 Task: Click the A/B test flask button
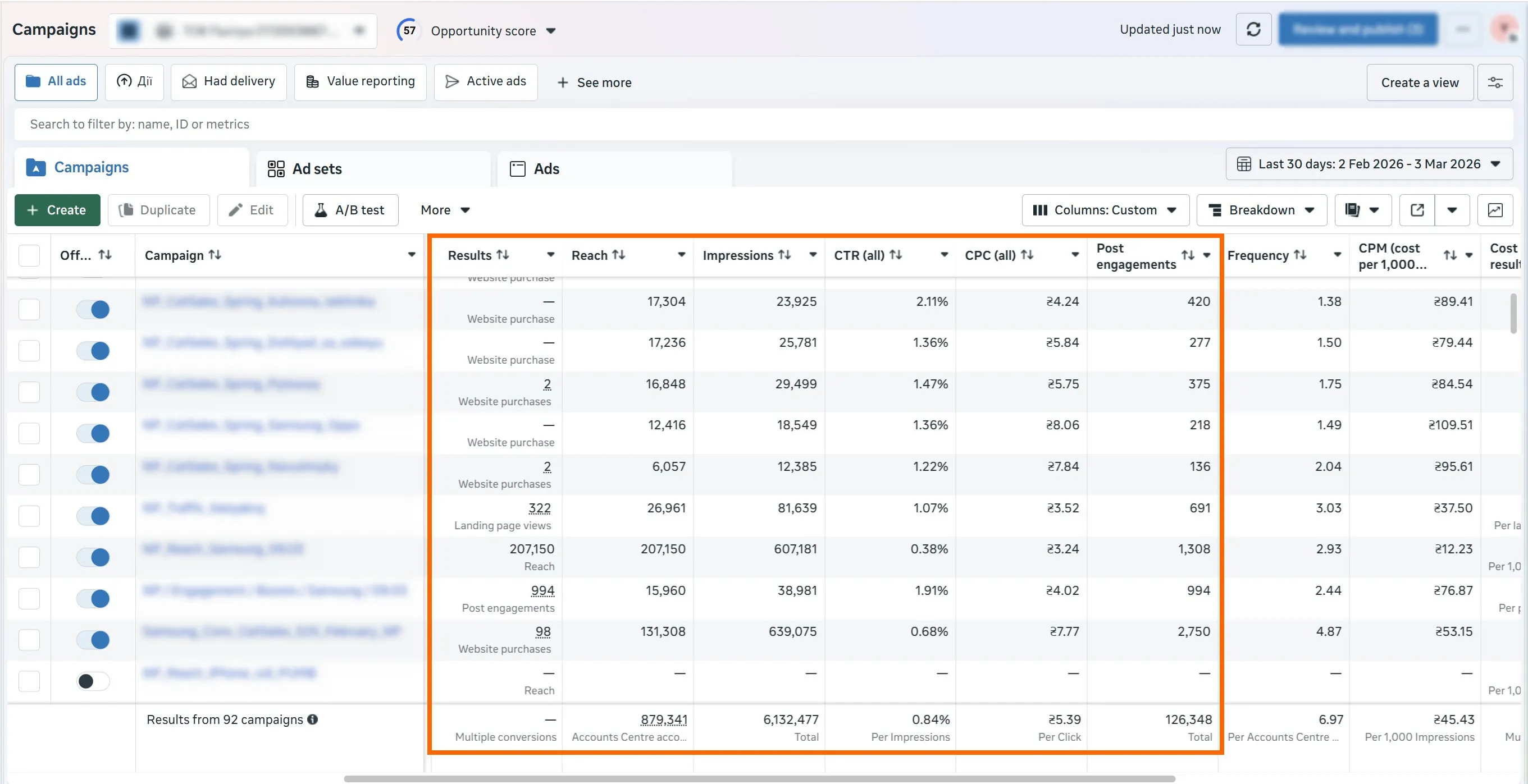click(350, 210)
